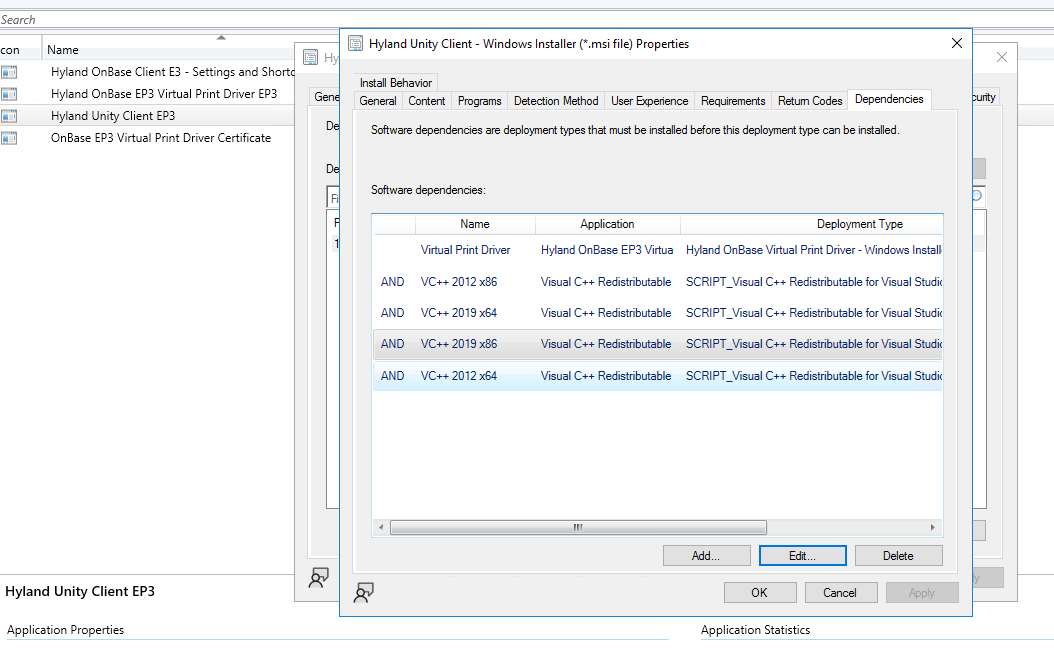Viewport: 1054px width, 654px height.
Task: Switch to the Programs tab
Action: (x=479, y=101)
